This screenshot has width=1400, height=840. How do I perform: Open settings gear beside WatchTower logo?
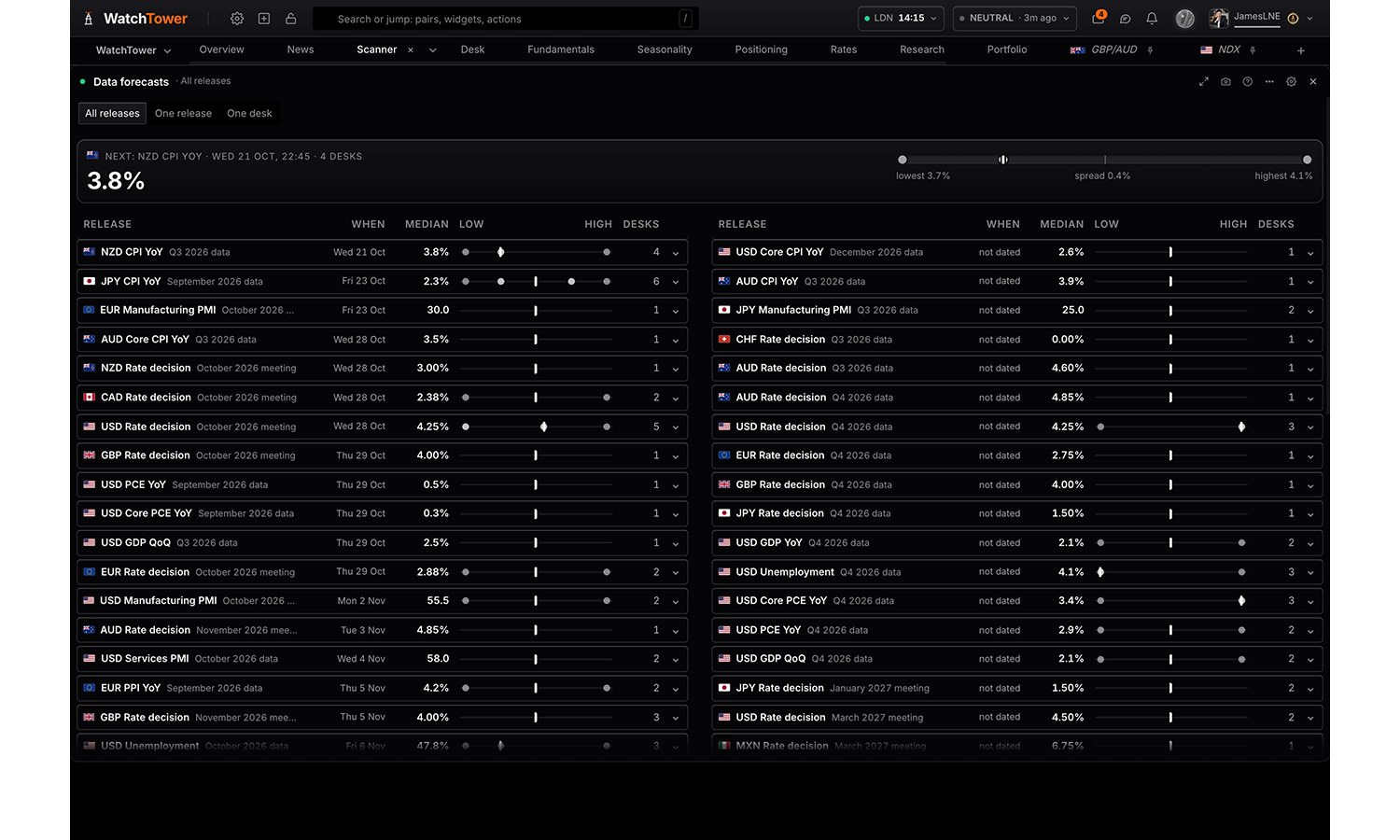[237, 19]
